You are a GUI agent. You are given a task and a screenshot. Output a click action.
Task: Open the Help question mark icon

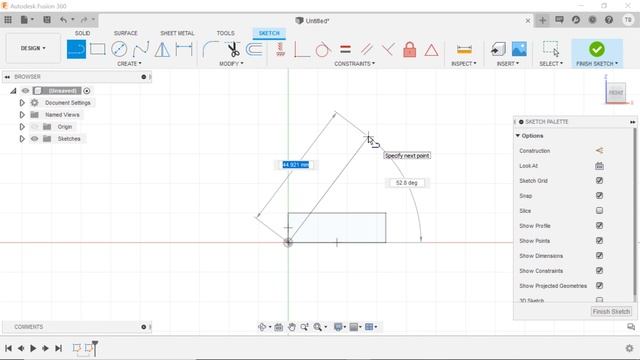[x=609, y=20]
